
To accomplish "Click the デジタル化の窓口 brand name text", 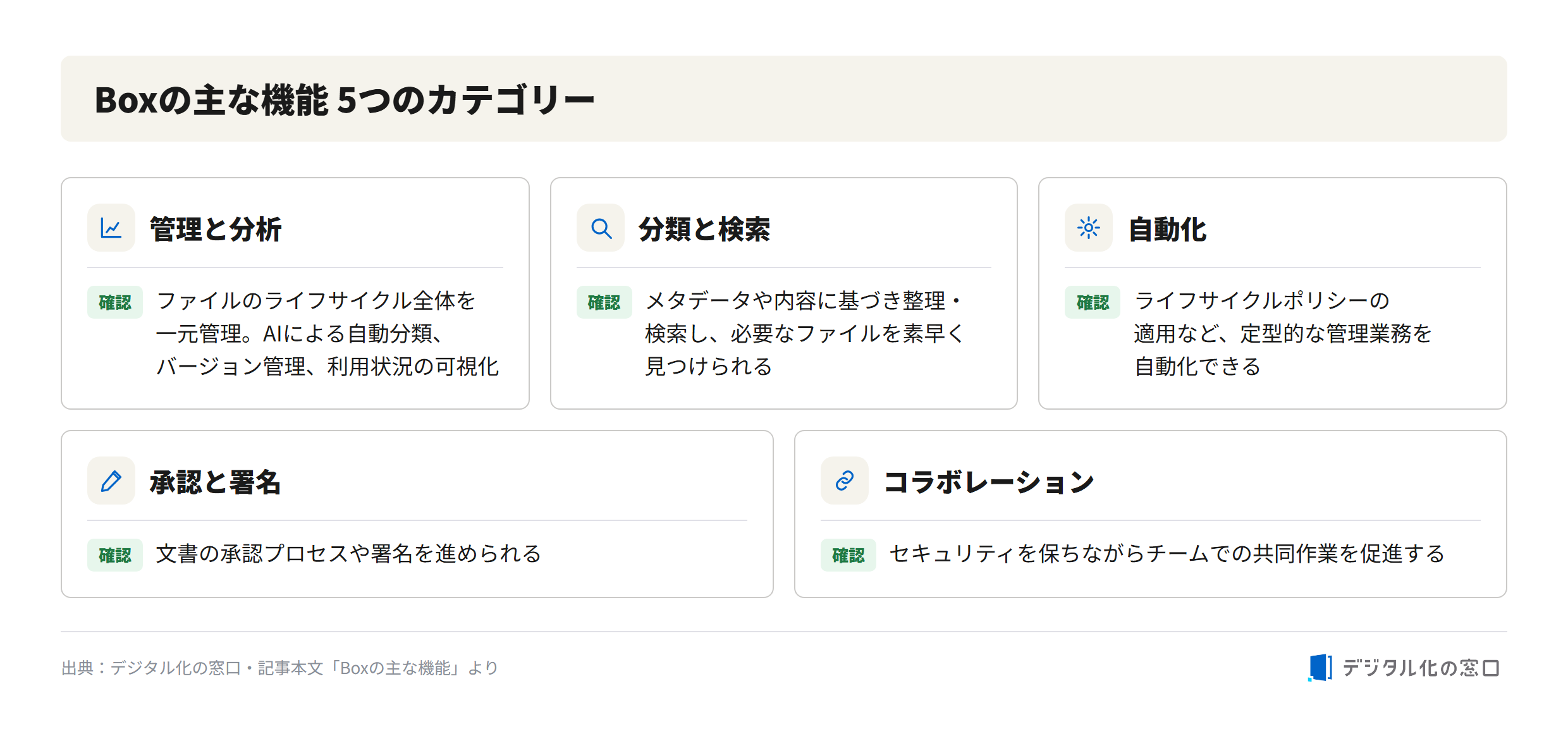I will coord(1421,668).
